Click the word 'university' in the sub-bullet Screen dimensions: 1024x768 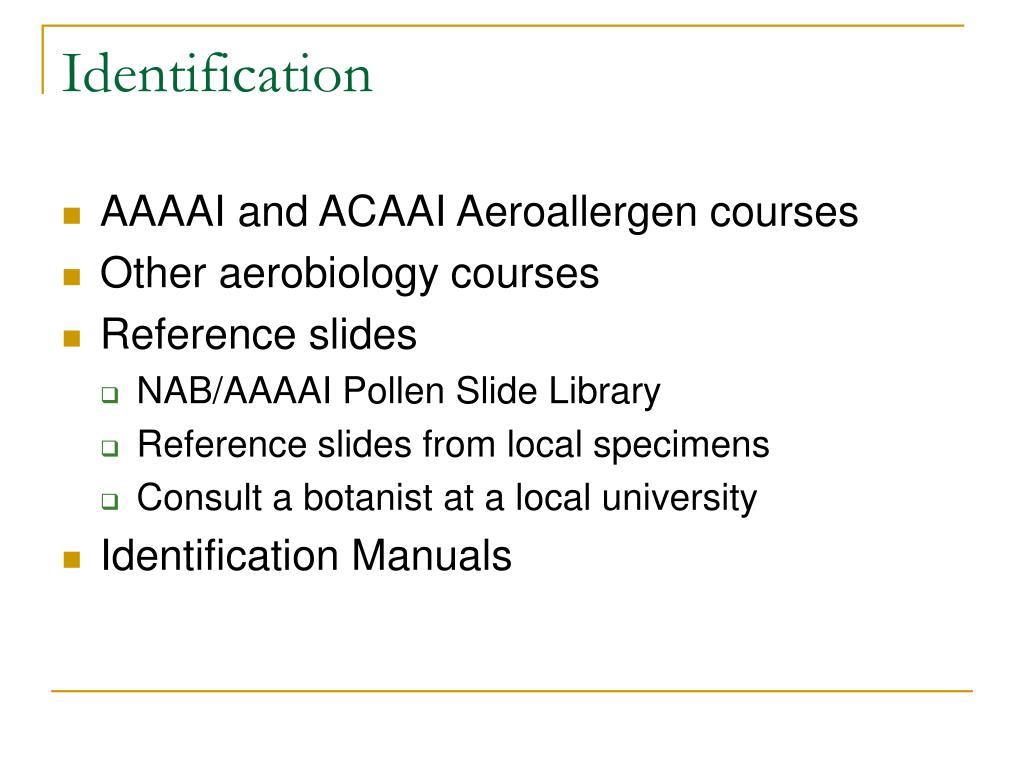click(679, 499)
